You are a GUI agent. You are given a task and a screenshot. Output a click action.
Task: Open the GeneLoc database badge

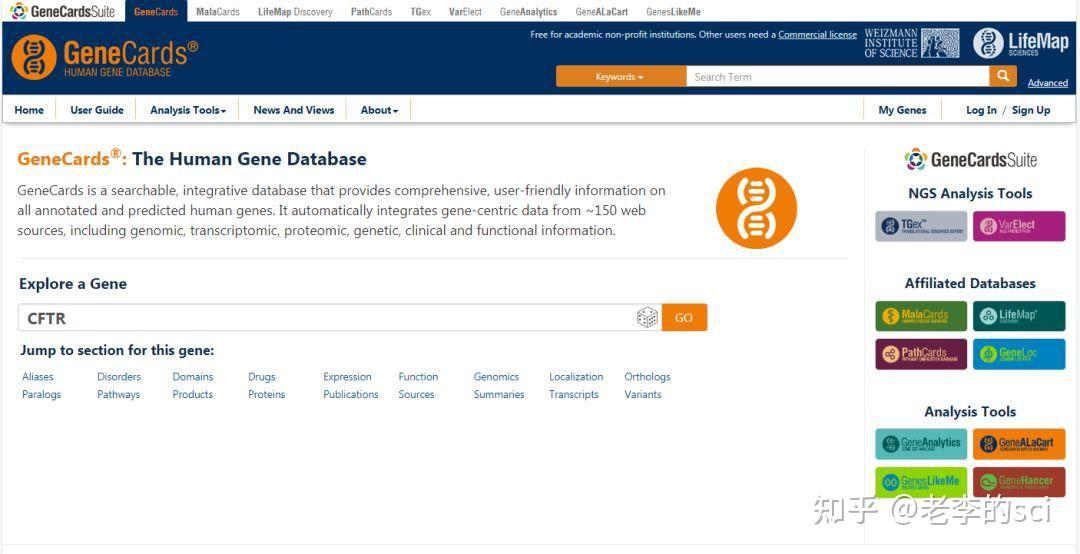[1019, 354]
